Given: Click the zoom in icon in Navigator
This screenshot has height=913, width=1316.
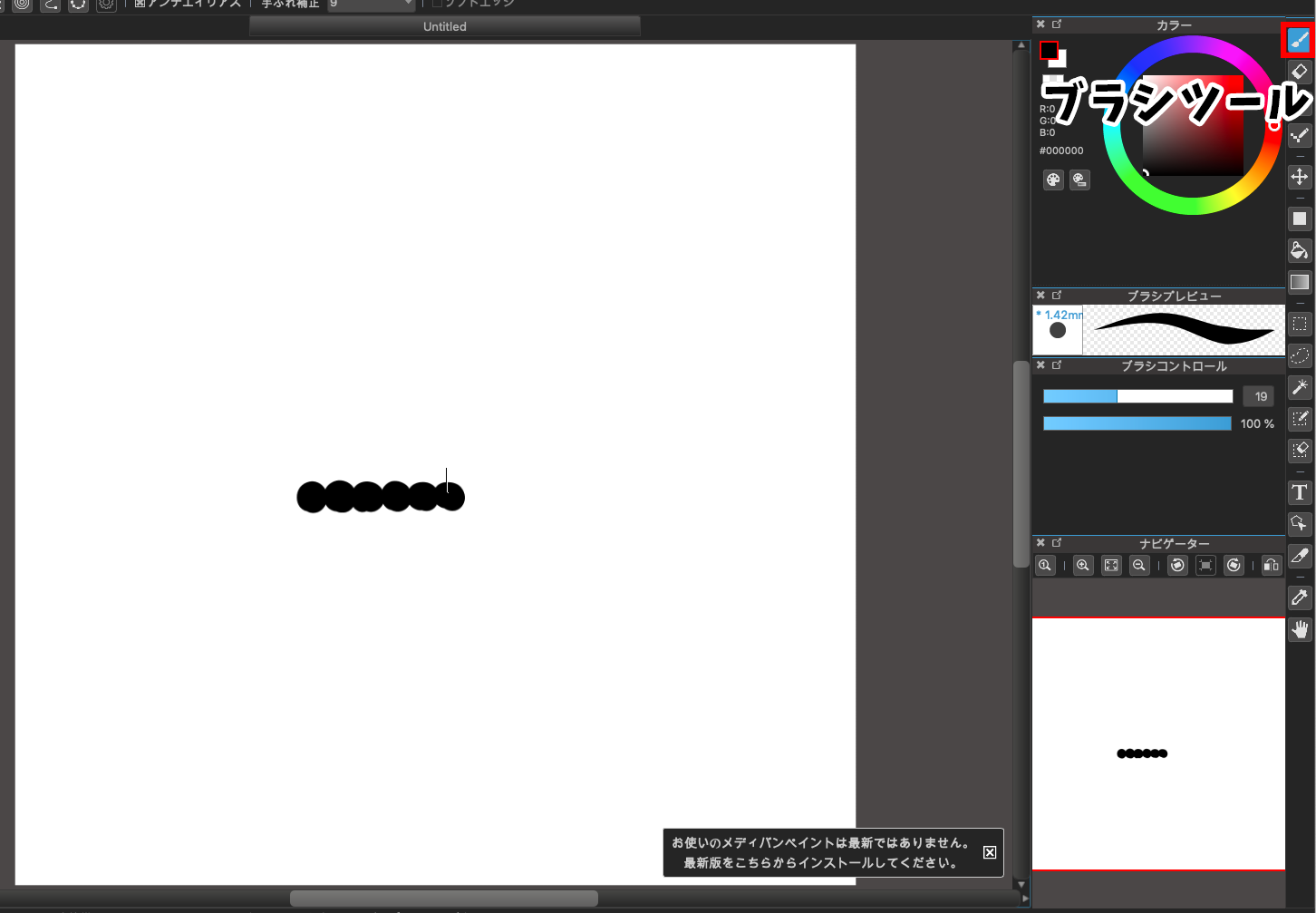Looking at the screenshot, I should pyautogui.click(x=1083, y=566).
